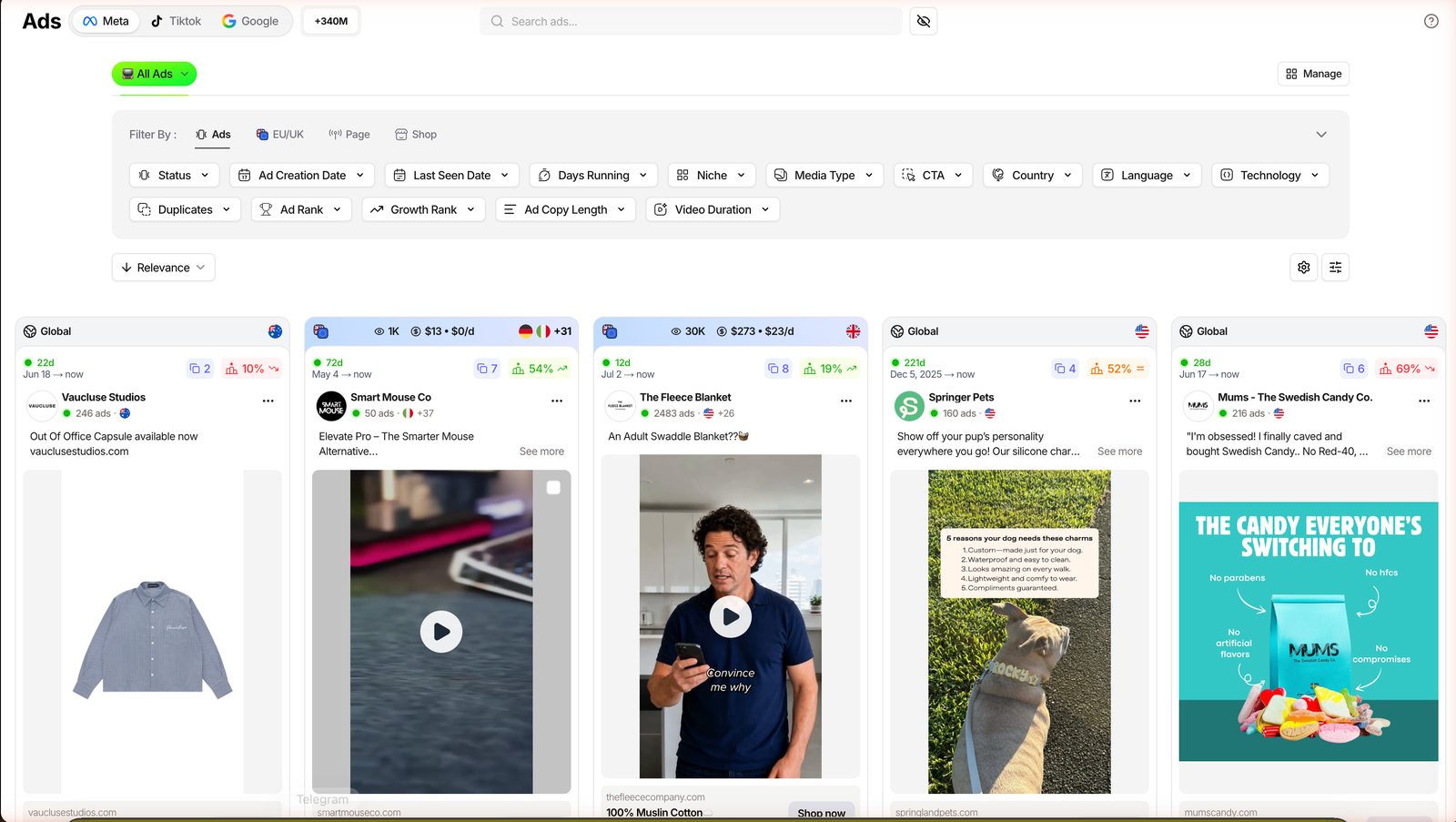This screenshot has width=1456, height=822.
Task: Open the Country filter dropdown
Action: coord(1032,175)
